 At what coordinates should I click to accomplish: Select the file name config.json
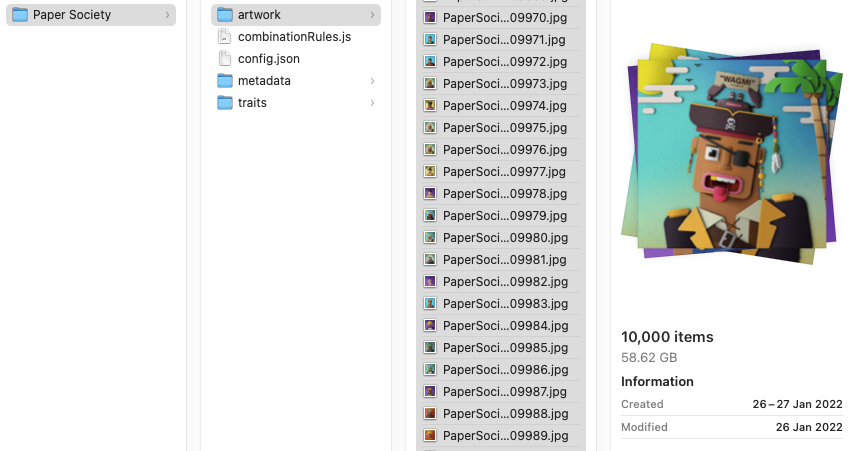269,59
